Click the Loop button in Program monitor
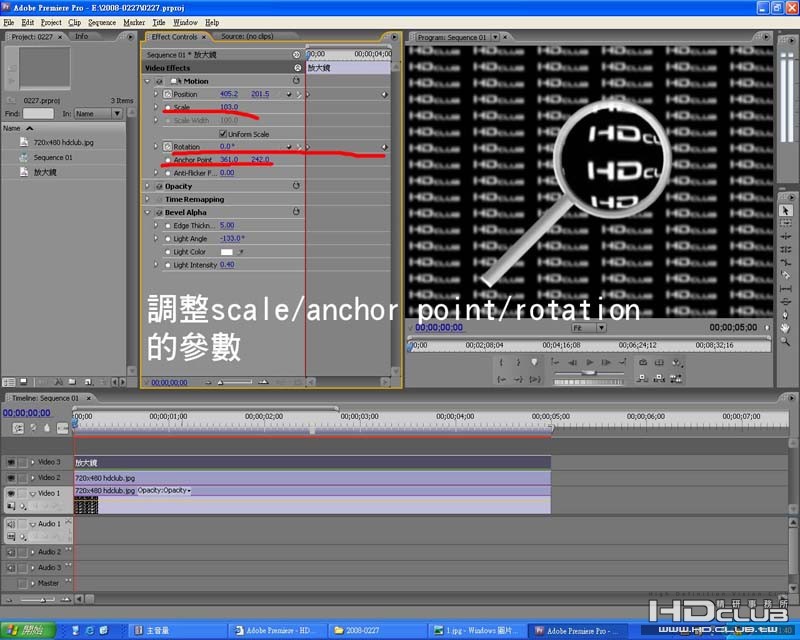Image resolution: width=800 pixels, height=640 pixels. click(643, 362)
